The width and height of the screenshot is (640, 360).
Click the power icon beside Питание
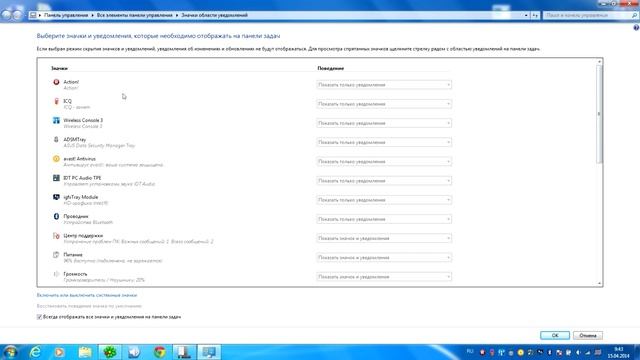click(x=56, y=255)
